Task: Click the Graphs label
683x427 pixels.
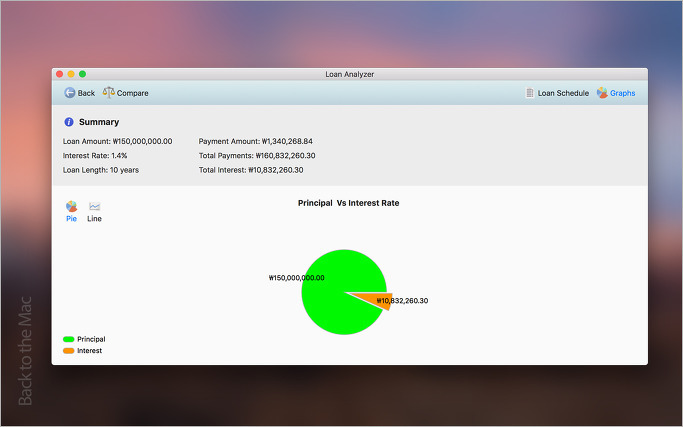Action: pos(622,93)
